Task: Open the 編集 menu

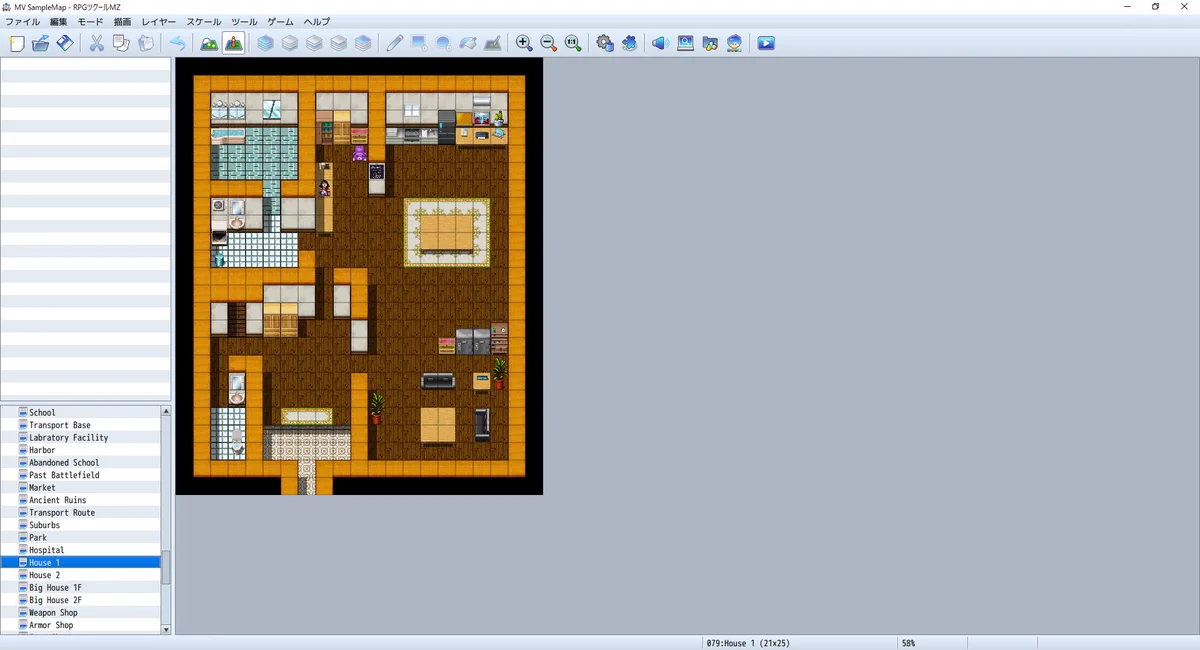Action: coord(59,22)
